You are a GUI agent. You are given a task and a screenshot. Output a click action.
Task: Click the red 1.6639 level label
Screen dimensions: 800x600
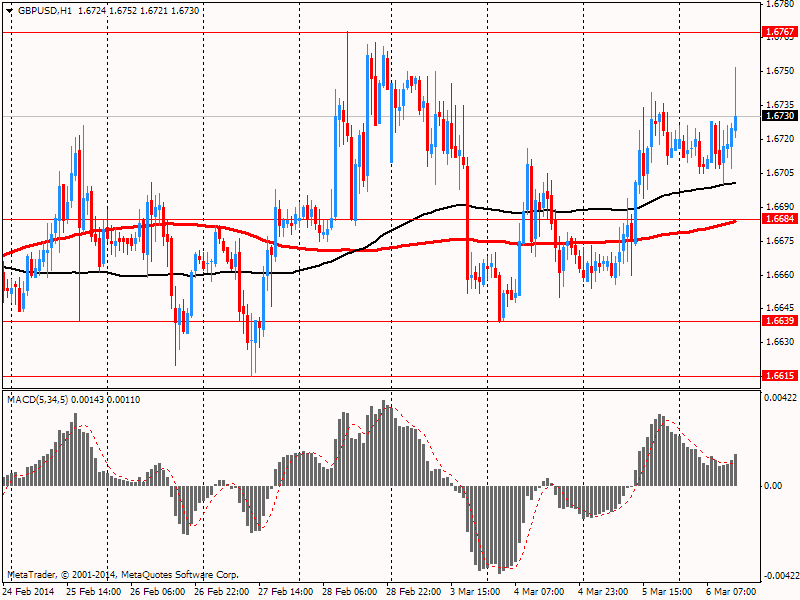(x=779, y=321)
